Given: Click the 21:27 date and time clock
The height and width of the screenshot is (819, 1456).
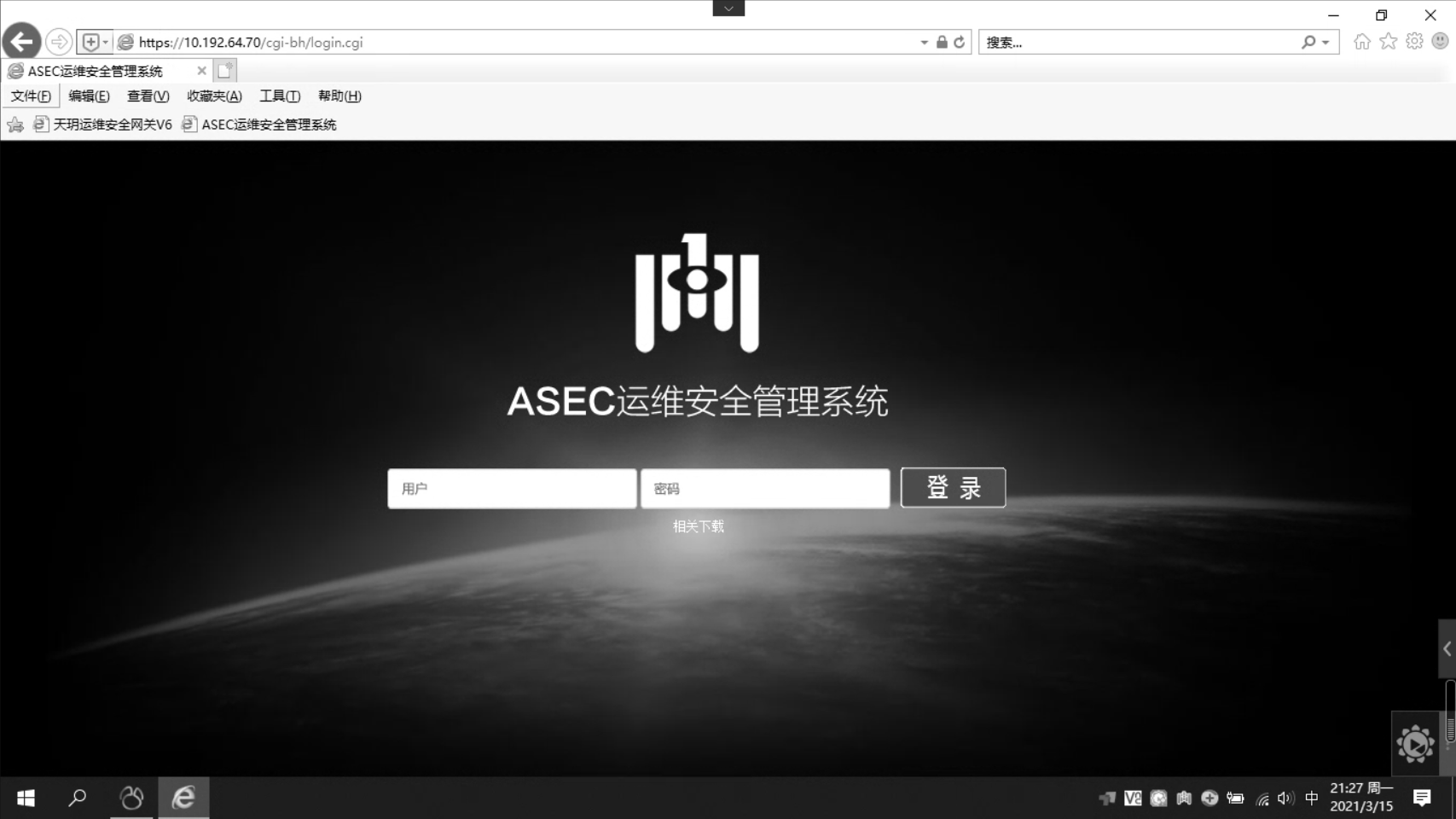Looking at the screenshot, I should coord(1361,798).
